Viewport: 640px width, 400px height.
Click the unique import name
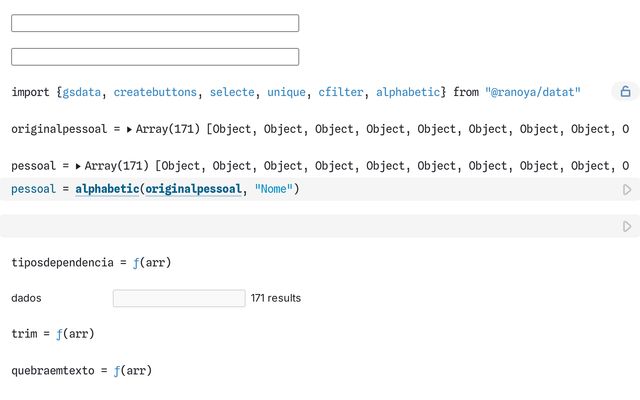(287, 92)
